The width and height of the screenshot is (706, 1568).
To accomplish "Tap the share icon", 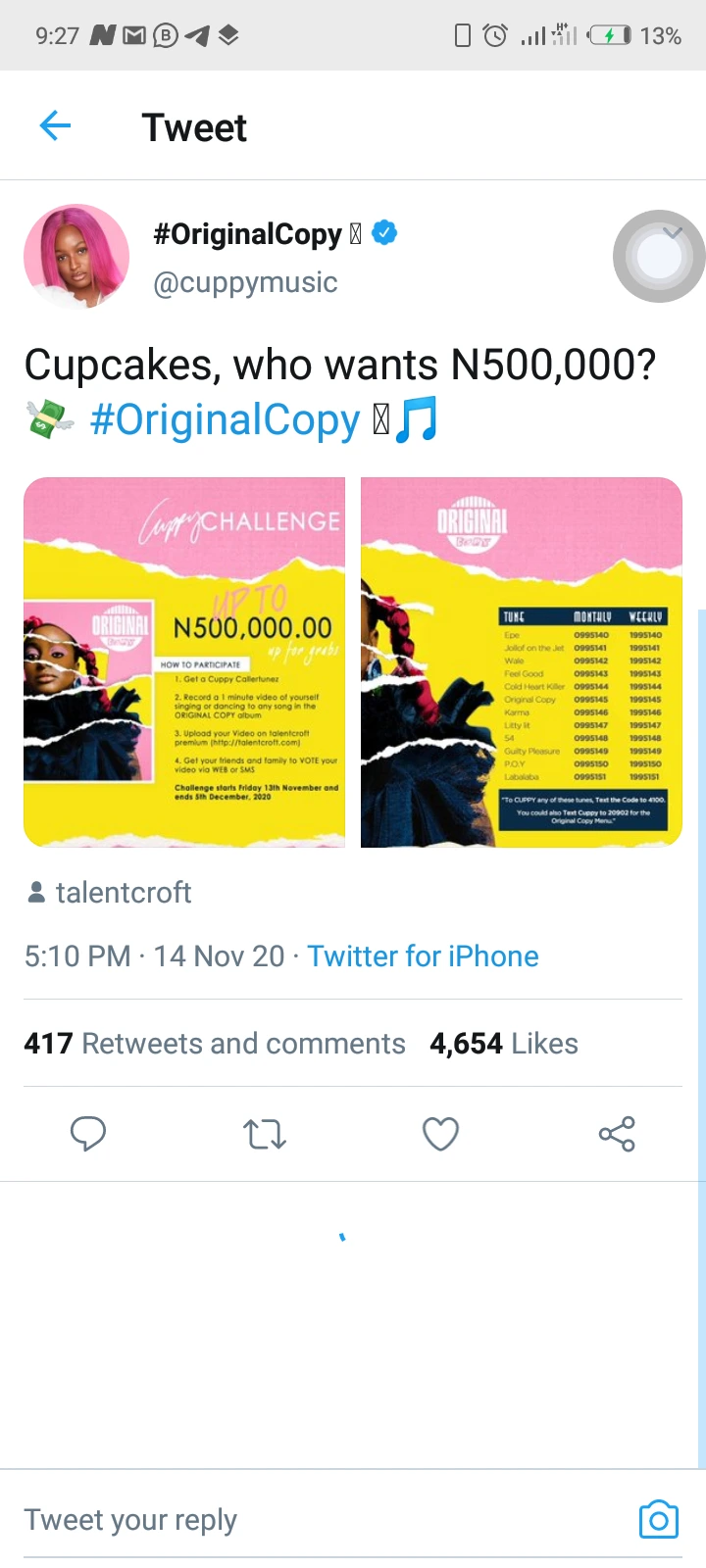I will coord(617,1134).
